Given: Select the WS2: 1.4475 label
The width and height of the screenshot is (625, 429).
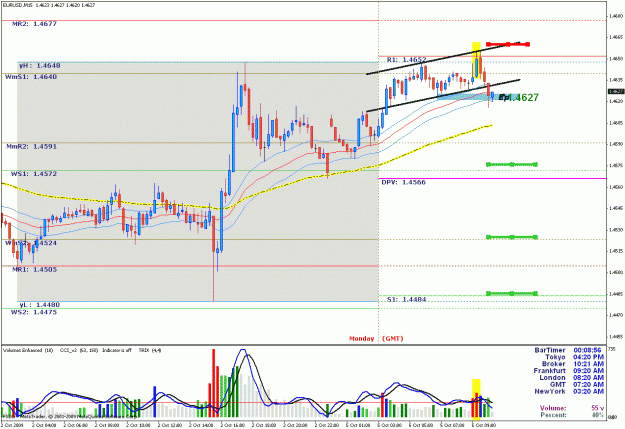Looking at the screenshot, I should (x=34, y=312).
